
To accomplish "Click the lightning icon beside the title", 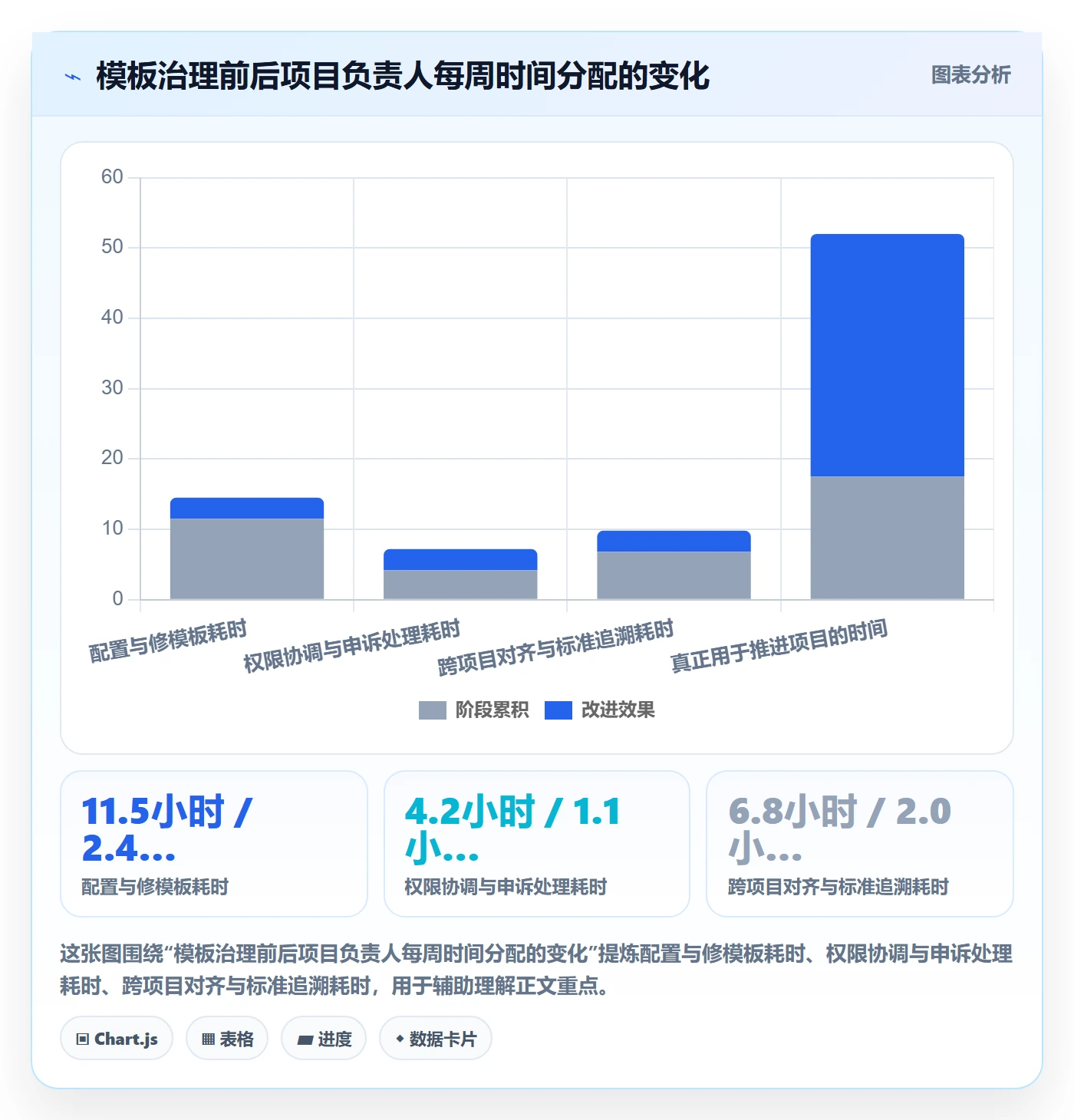I will [x=73, y=77].
